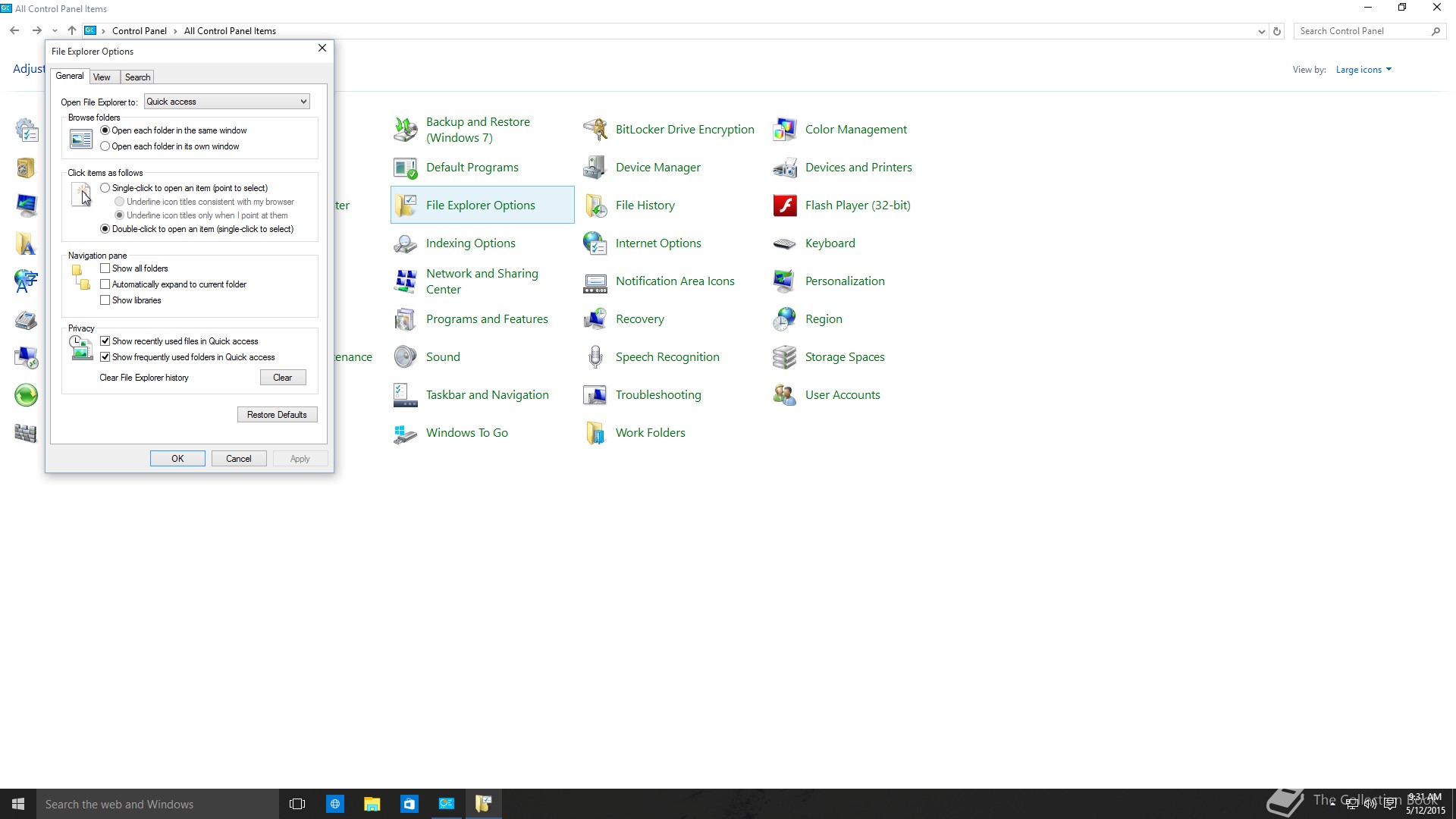Open recent locations dropdown beside Forward arrow

click(x=55, y=31)
